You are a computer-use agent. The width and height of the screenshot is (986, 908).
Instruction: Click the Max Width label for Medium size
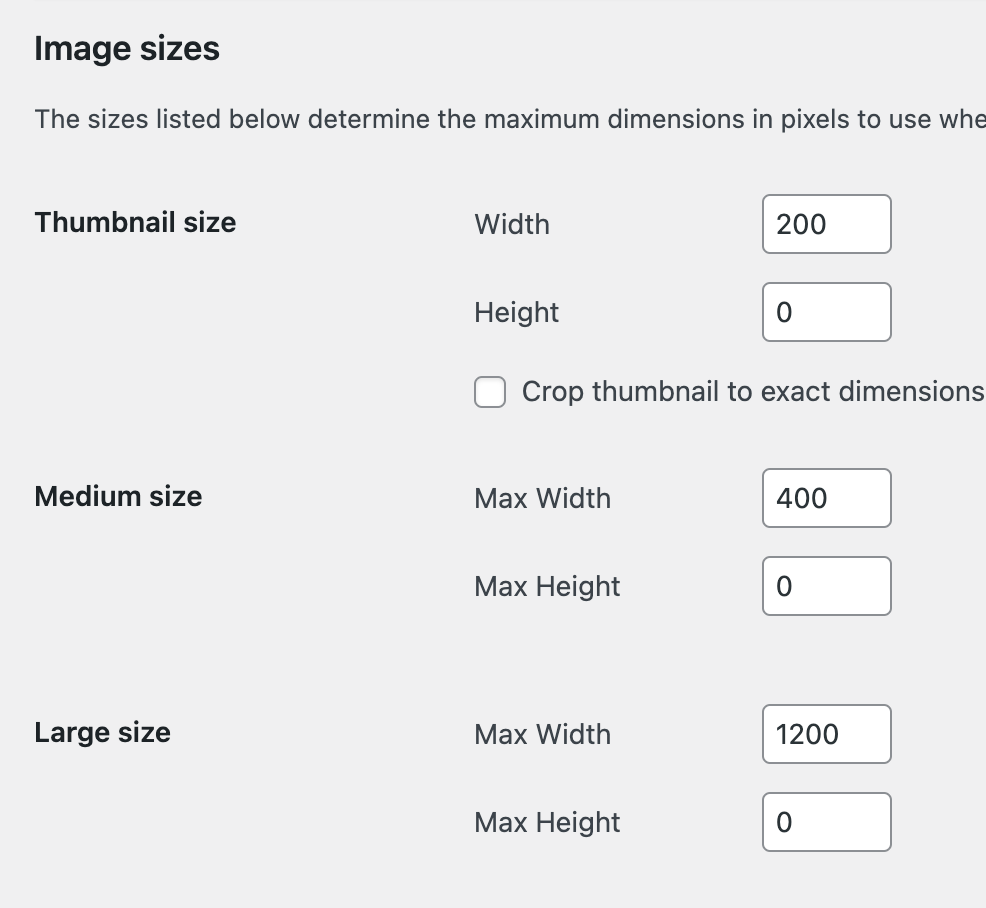[542, 498]
